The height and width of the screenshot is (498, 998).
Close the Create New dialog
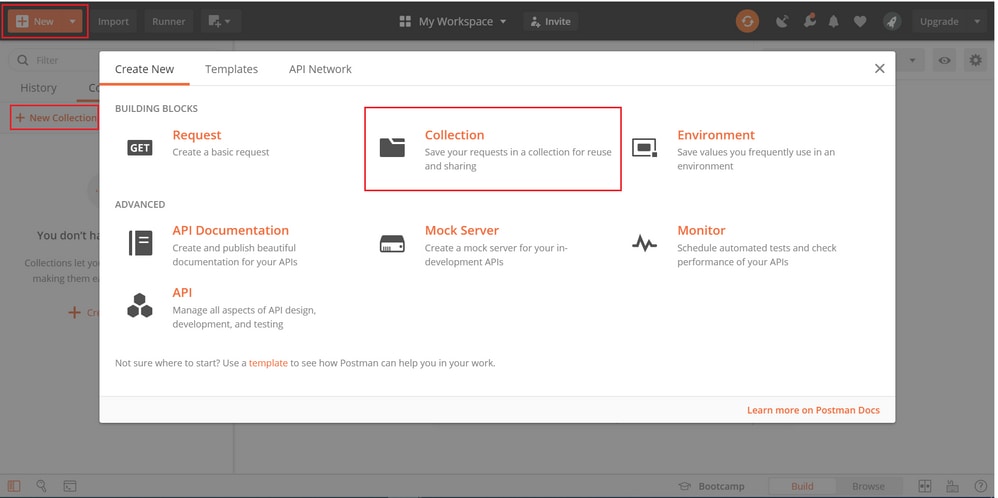pyautogui.click(x=880, y=68)
